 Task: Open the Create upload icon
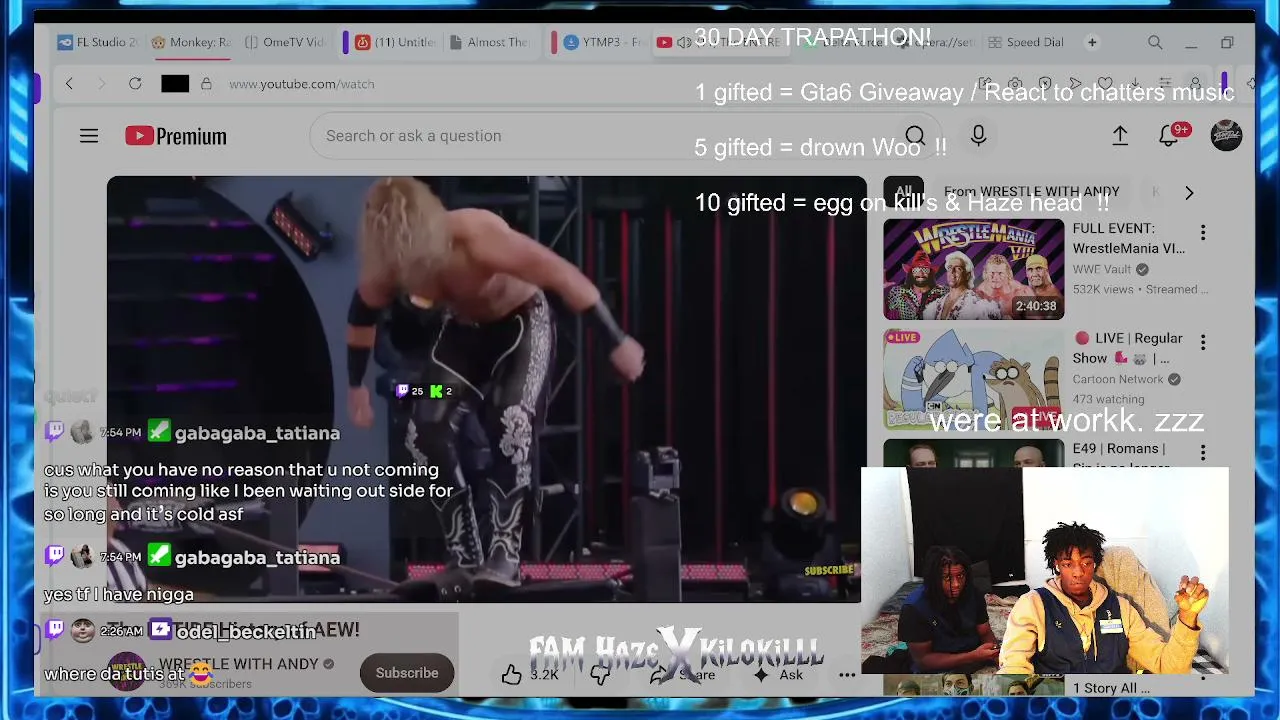point(1120,136)
